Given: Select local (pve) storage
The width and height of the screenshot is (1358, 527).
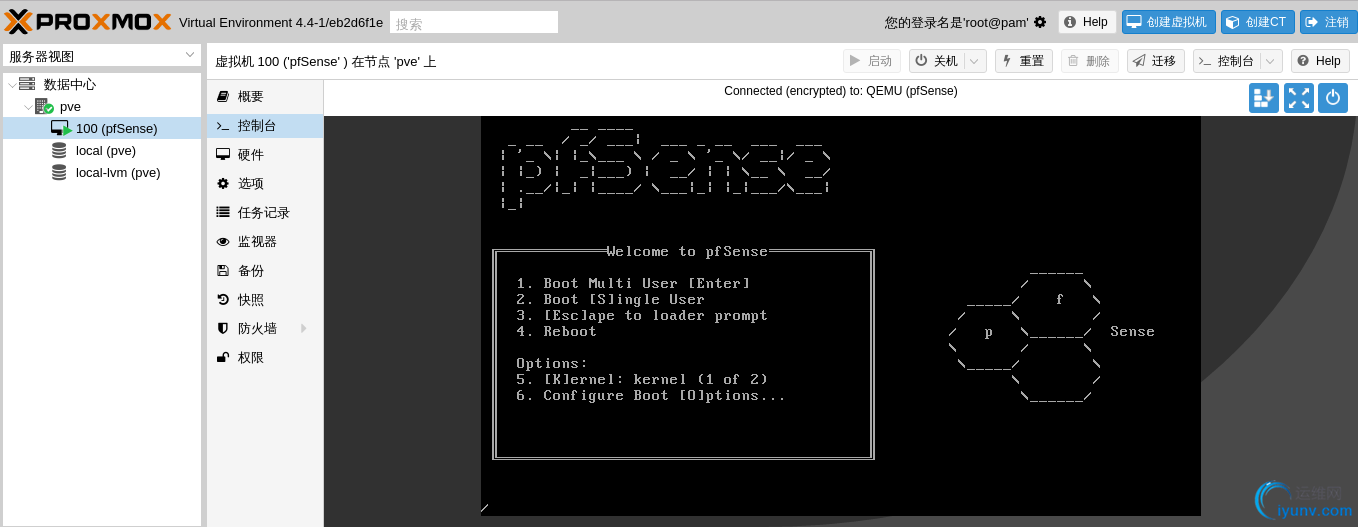Looking at the screenshot, I should pos(106,150).
